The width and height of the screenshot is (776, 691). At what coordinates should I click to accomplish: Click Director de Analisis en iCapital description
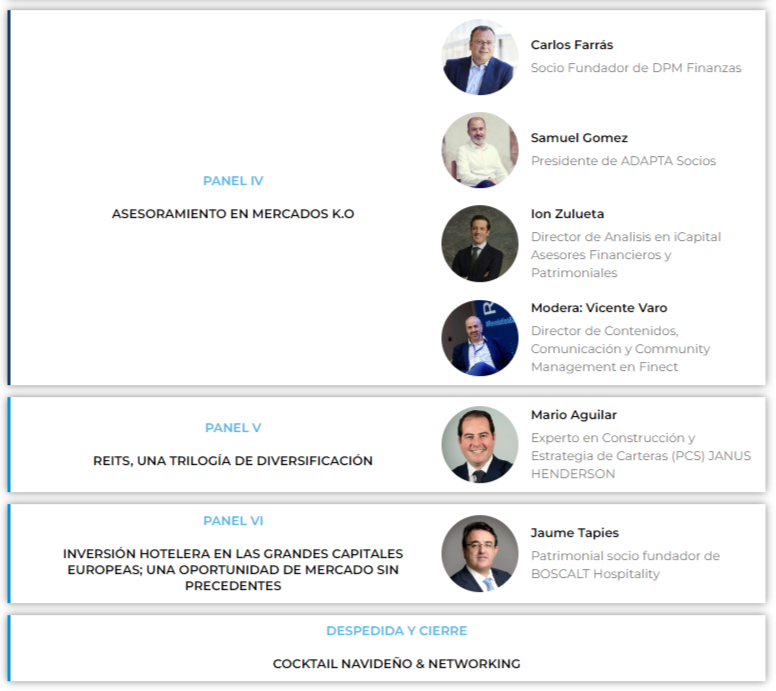coord(626,255)
